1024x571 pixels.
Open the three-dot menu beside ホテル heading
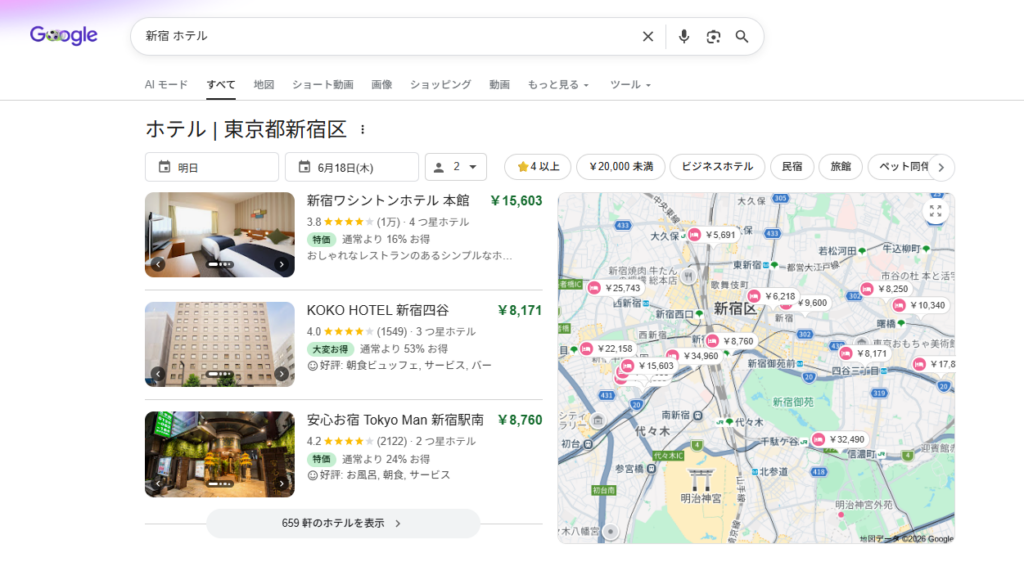point(362,129)
